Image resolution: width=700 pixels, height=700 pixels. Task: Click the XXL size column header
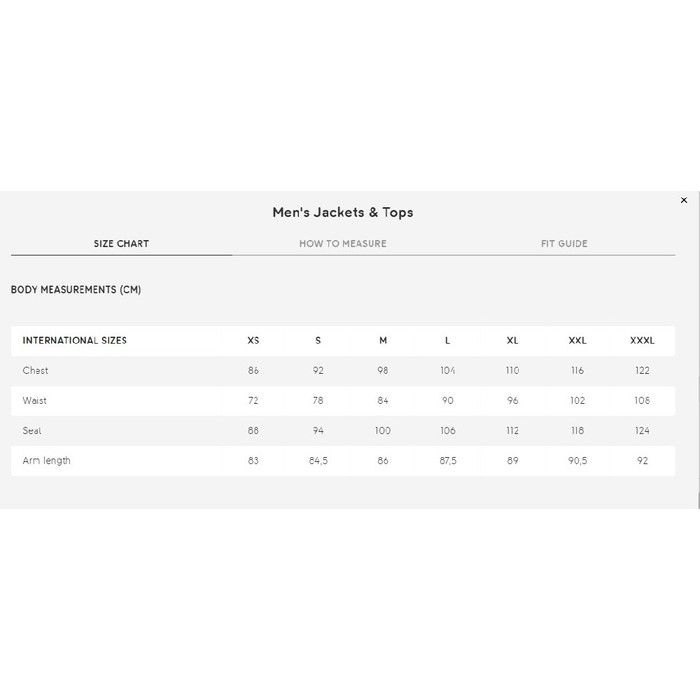click(x=577, y=341)
